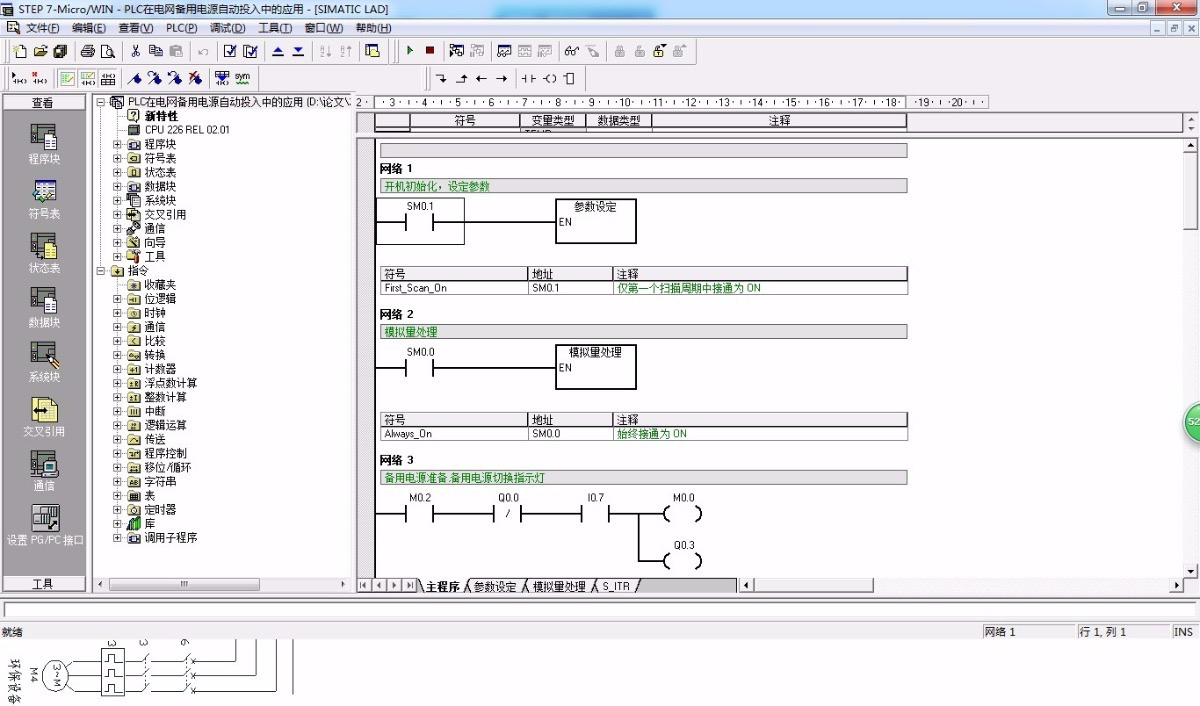Click the 网络 1 comment field 开机初始化
This screenshot has height=706, width=1200.
[643, 186]
